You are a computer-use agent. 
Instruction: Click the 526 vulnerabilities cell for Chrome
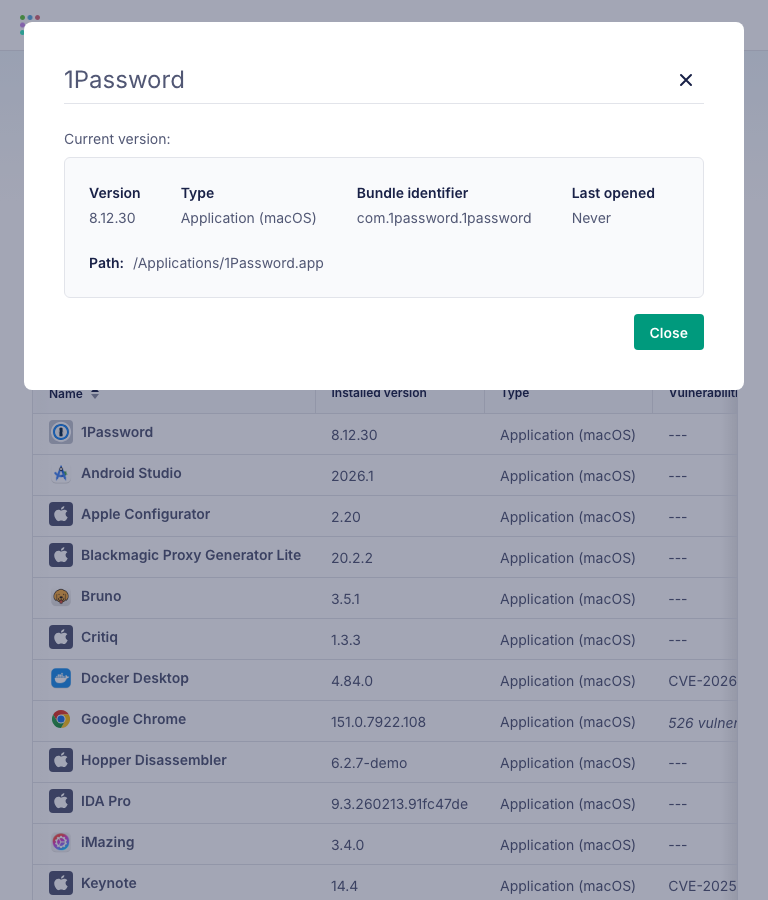coord(703,723)
